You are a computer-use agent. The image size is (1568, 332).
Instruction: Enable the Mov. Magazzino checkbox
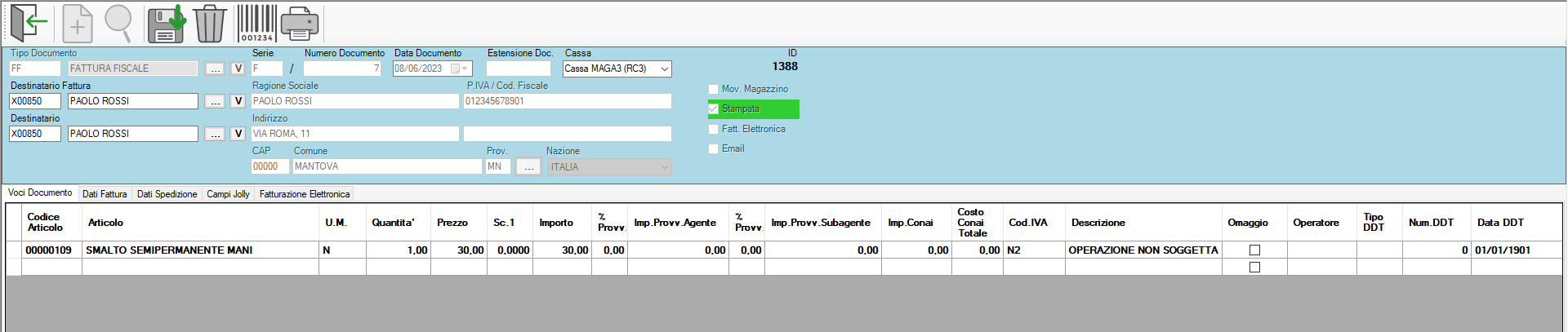(x=714, y=89)
